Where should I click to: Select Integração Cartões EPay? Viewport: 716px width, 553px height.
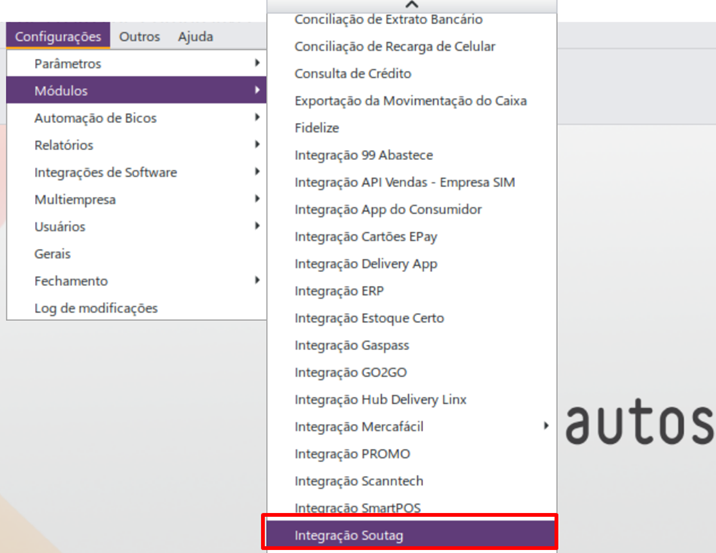pos(412,236)
